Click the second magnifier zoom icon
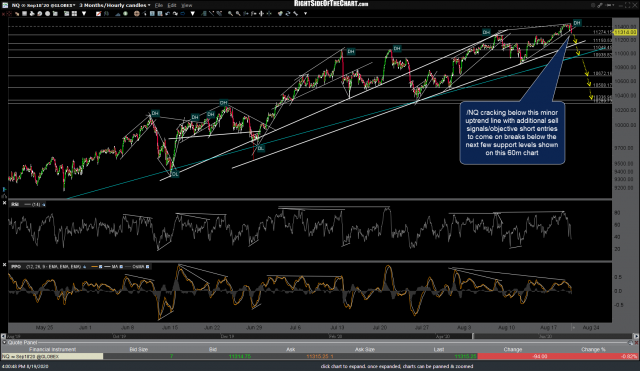Screen dimensions: 640x371 point(238,14)
